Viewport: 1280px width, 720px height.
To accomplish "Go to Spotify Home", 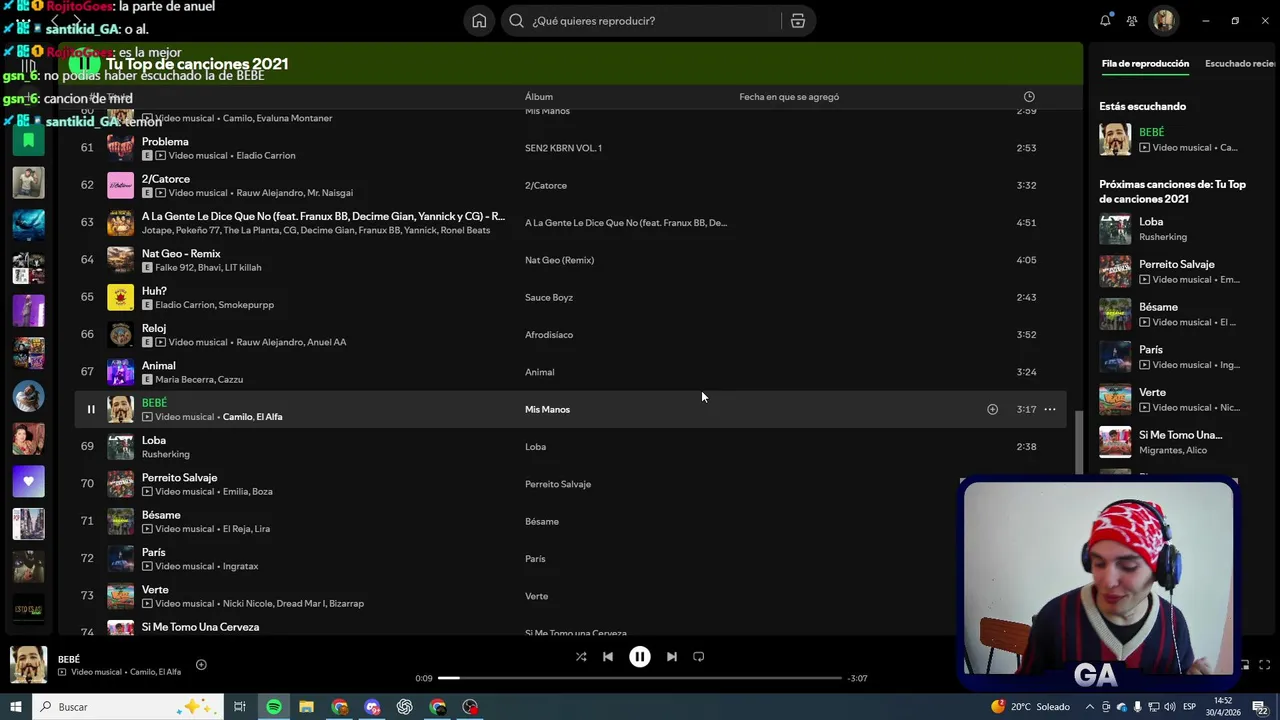I will pos(479,20).
